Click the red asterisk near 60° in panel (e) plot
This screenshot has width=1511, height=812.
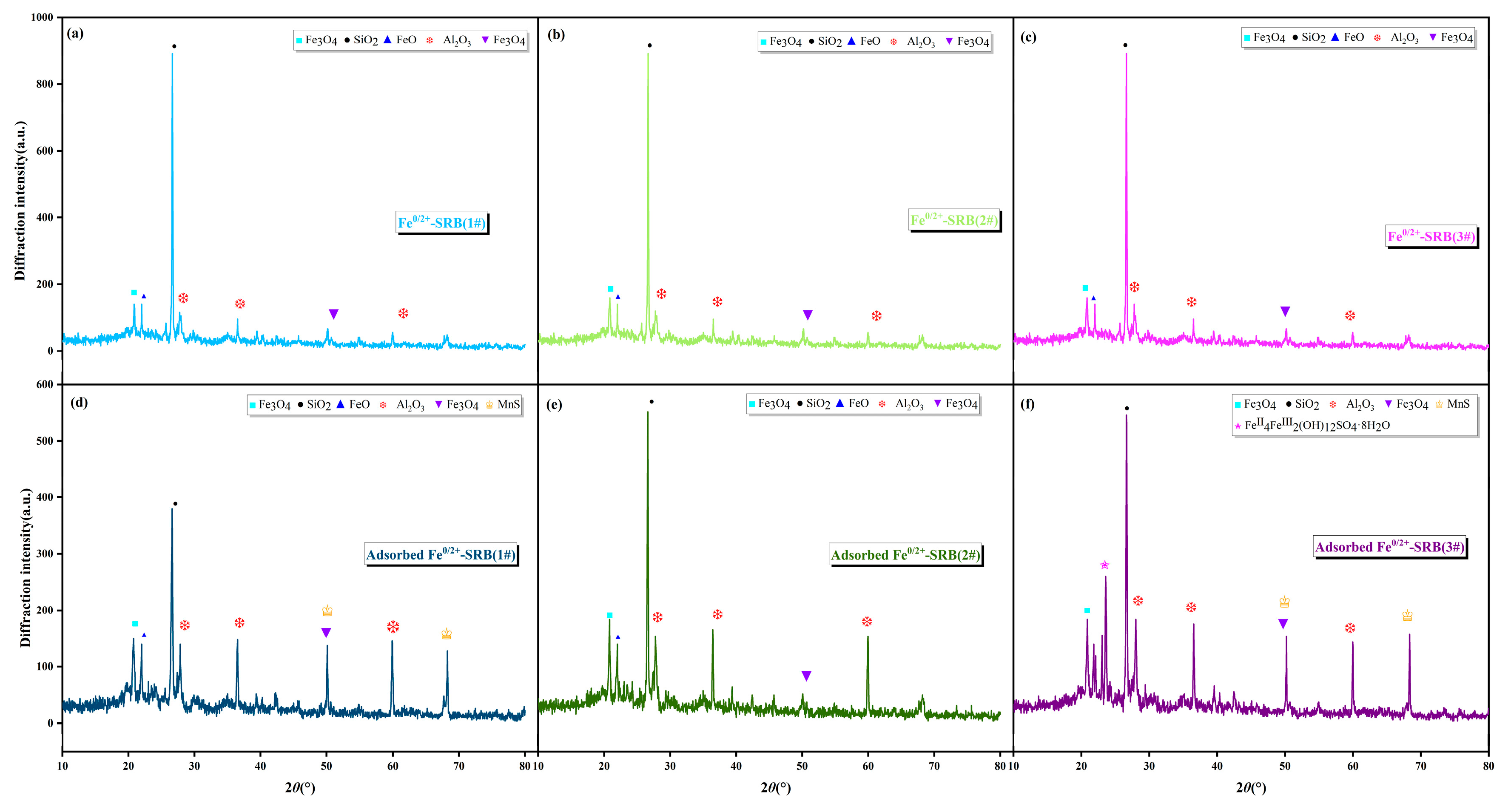[867, 622]
